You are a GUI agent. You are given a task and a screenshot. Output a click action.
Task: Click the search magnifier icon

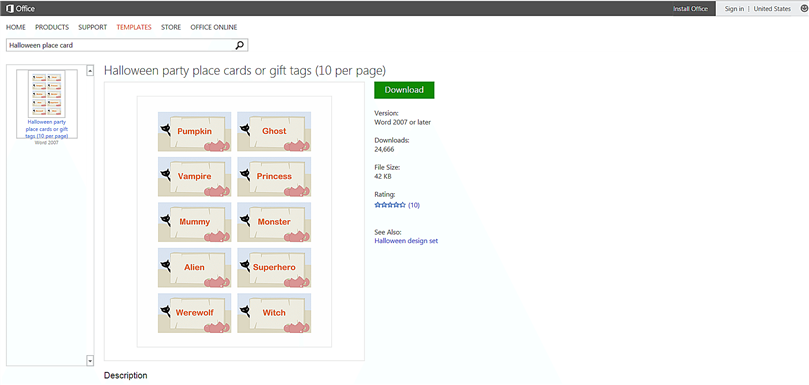(239, 45)
